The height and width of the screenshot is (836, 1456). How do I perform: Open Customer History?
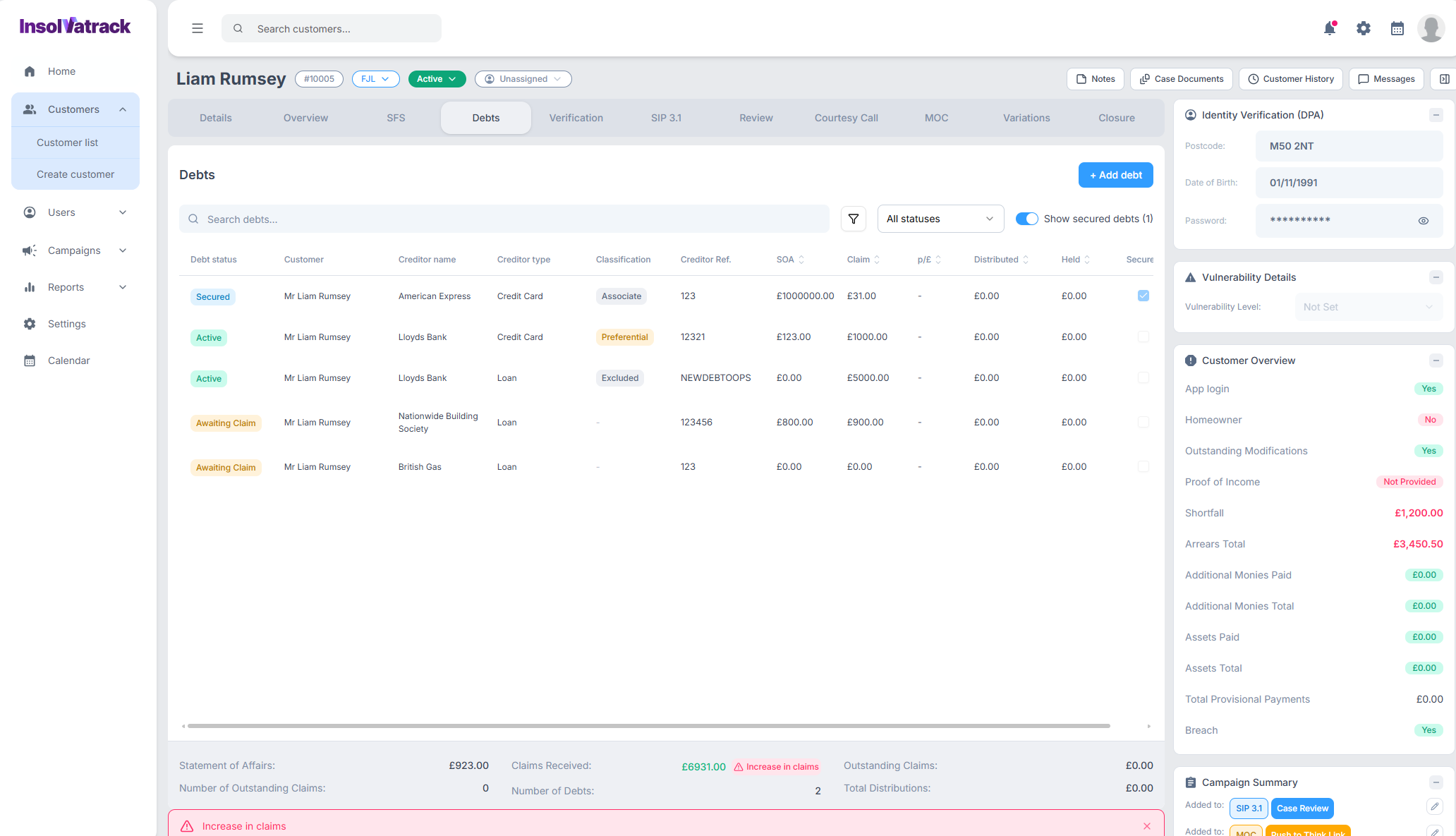pyautogui.click(x=1291, y=79)
